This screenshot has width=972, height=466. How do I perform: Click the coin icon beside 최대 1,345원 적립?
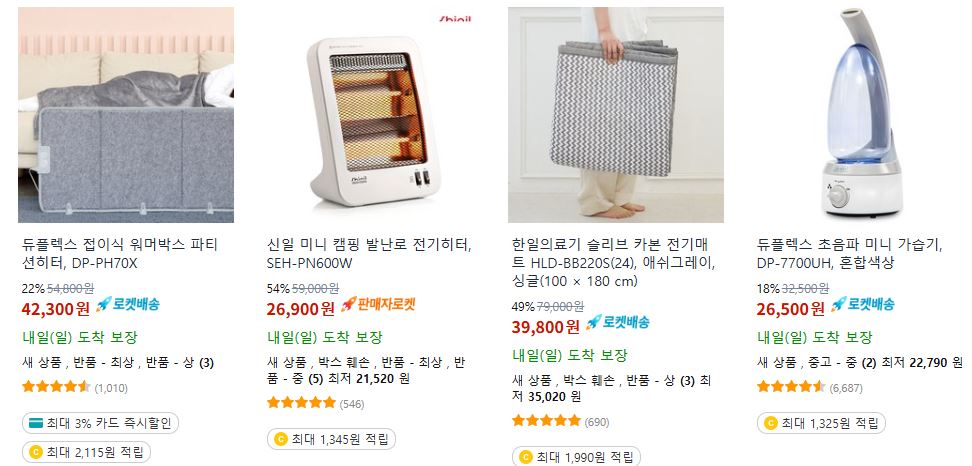tap(281, 439)
